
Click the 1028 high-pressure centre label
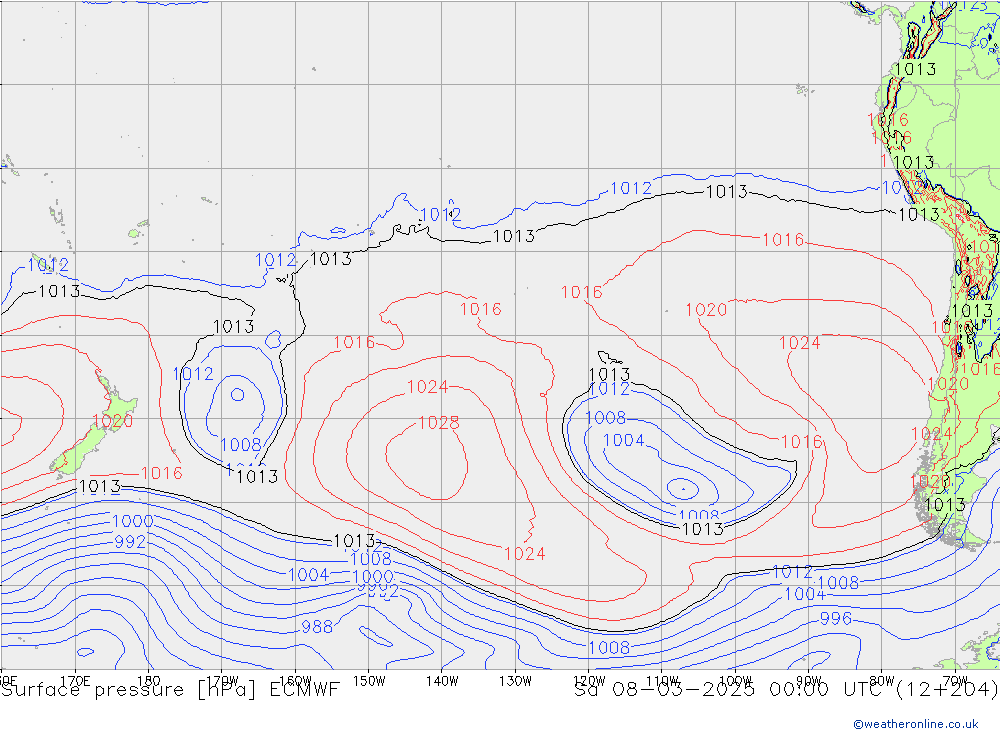coord(439,423)
